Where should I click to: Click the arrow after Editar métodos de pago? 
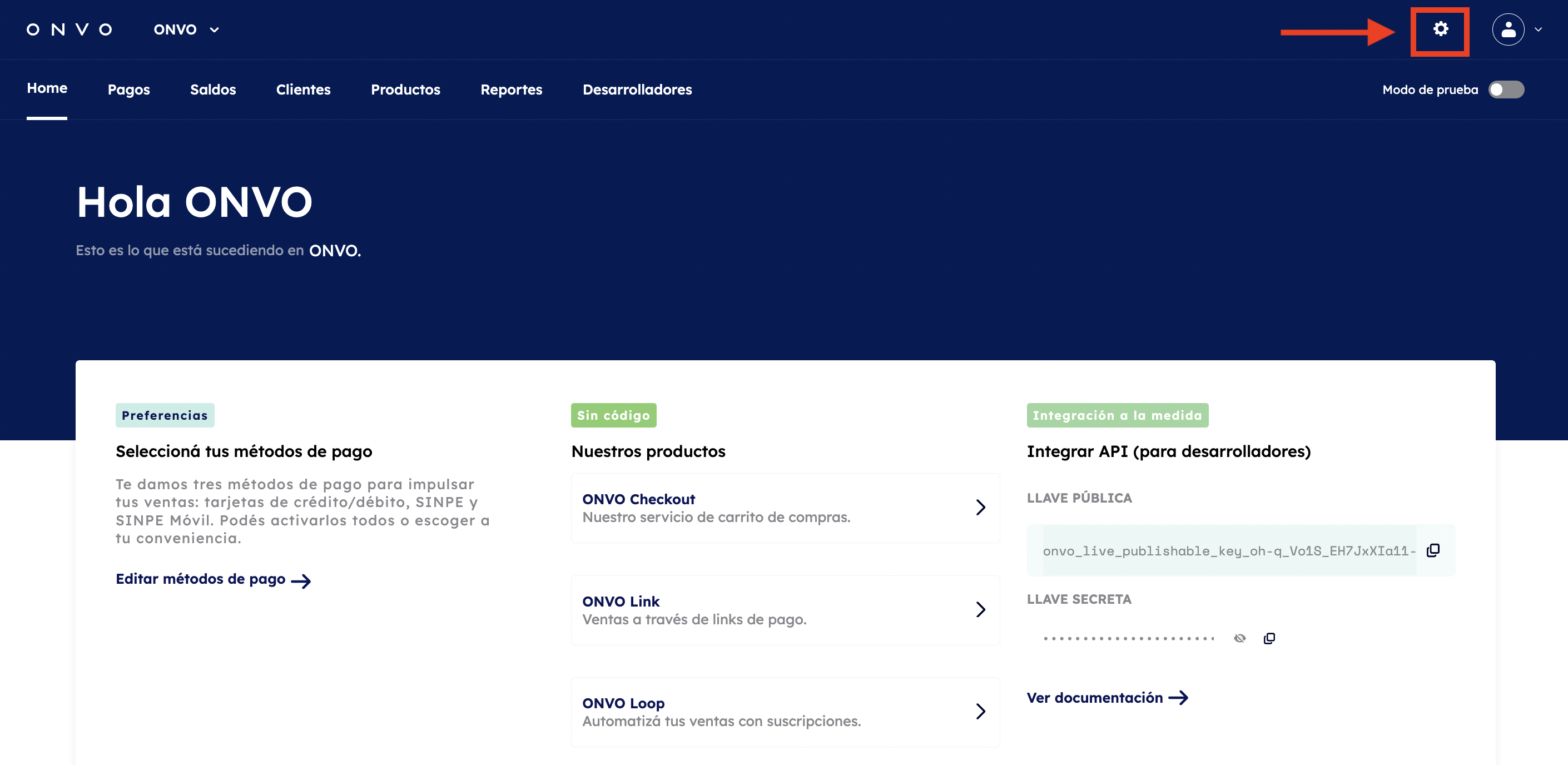pos(301,580)
